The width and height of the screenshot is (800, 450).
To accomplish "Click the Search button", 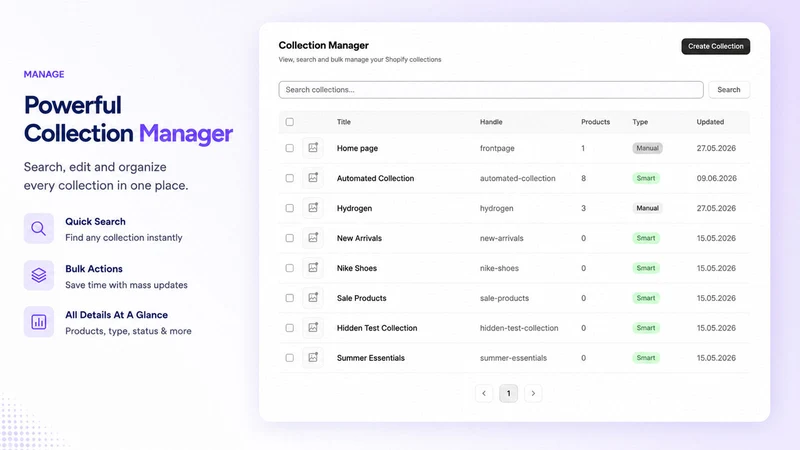I will (729, 90).
